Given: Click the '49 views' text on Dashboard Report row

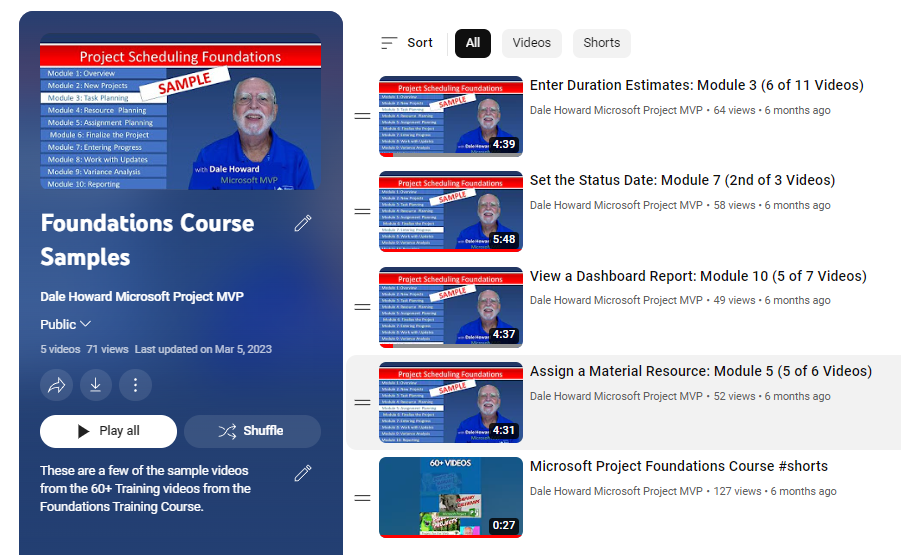Looking at the screenshot, I should 734,300.
